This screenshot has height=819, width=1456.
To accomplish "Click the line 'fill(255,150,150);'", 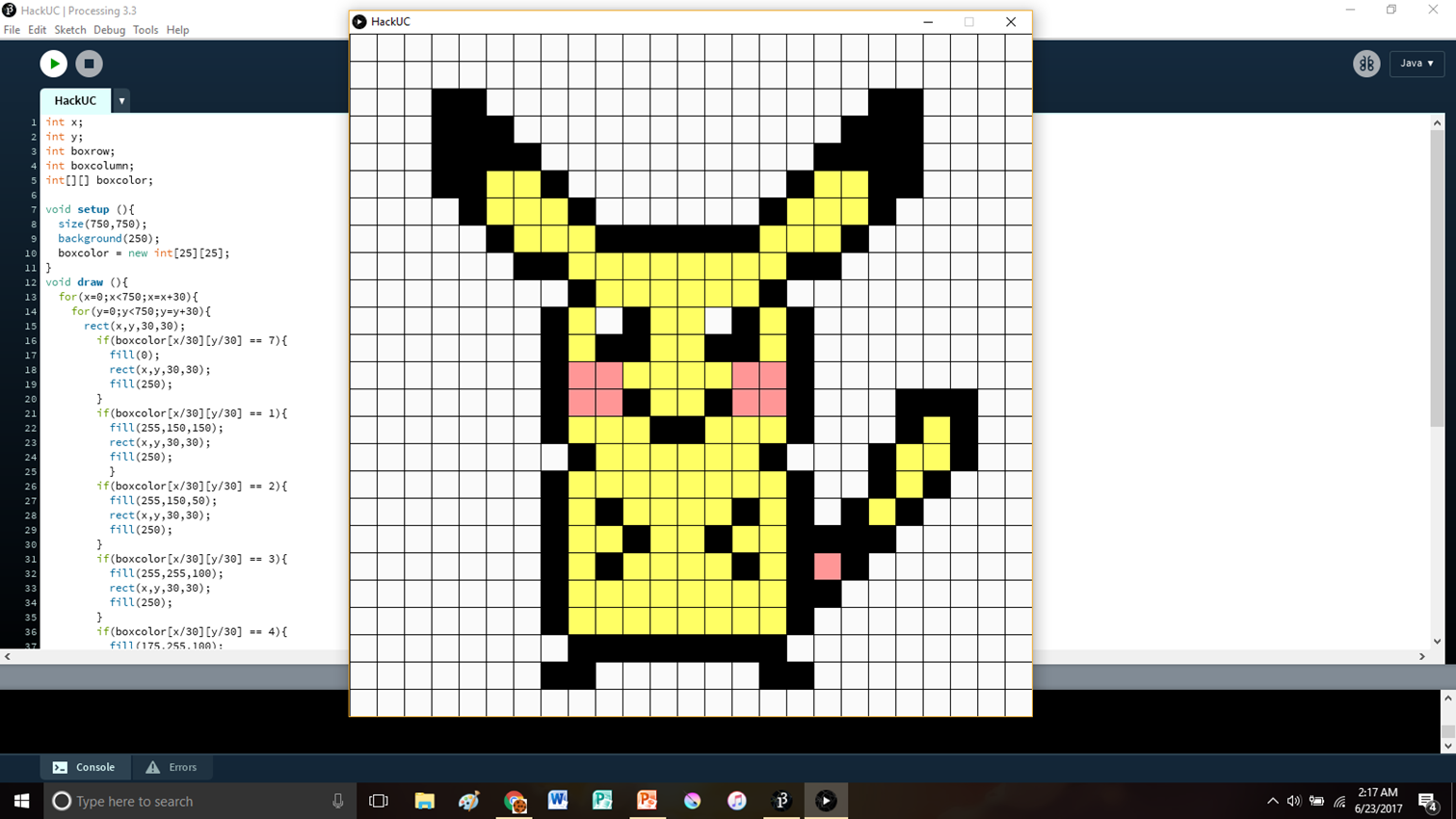I will 166,428.
